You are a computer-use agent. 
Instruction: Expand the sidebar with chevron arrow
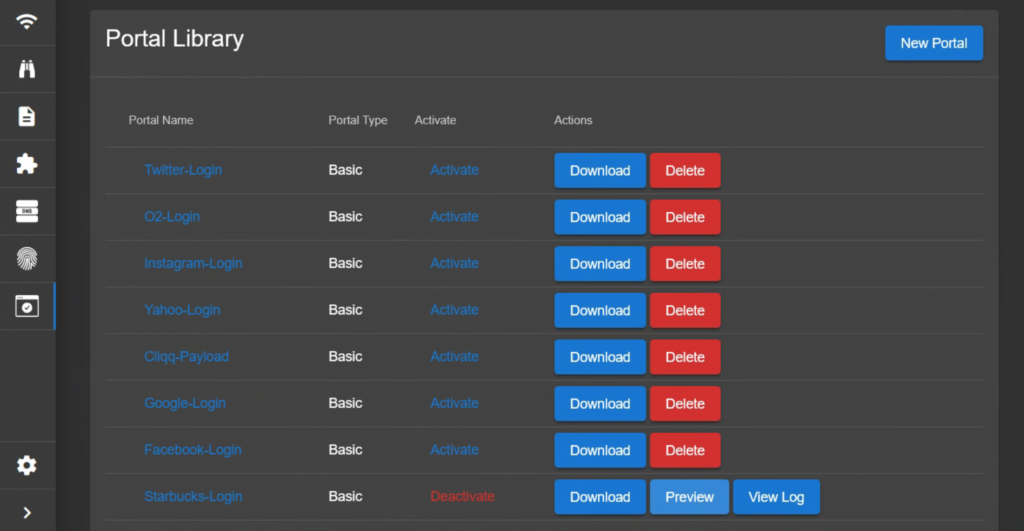coord(27,513)
